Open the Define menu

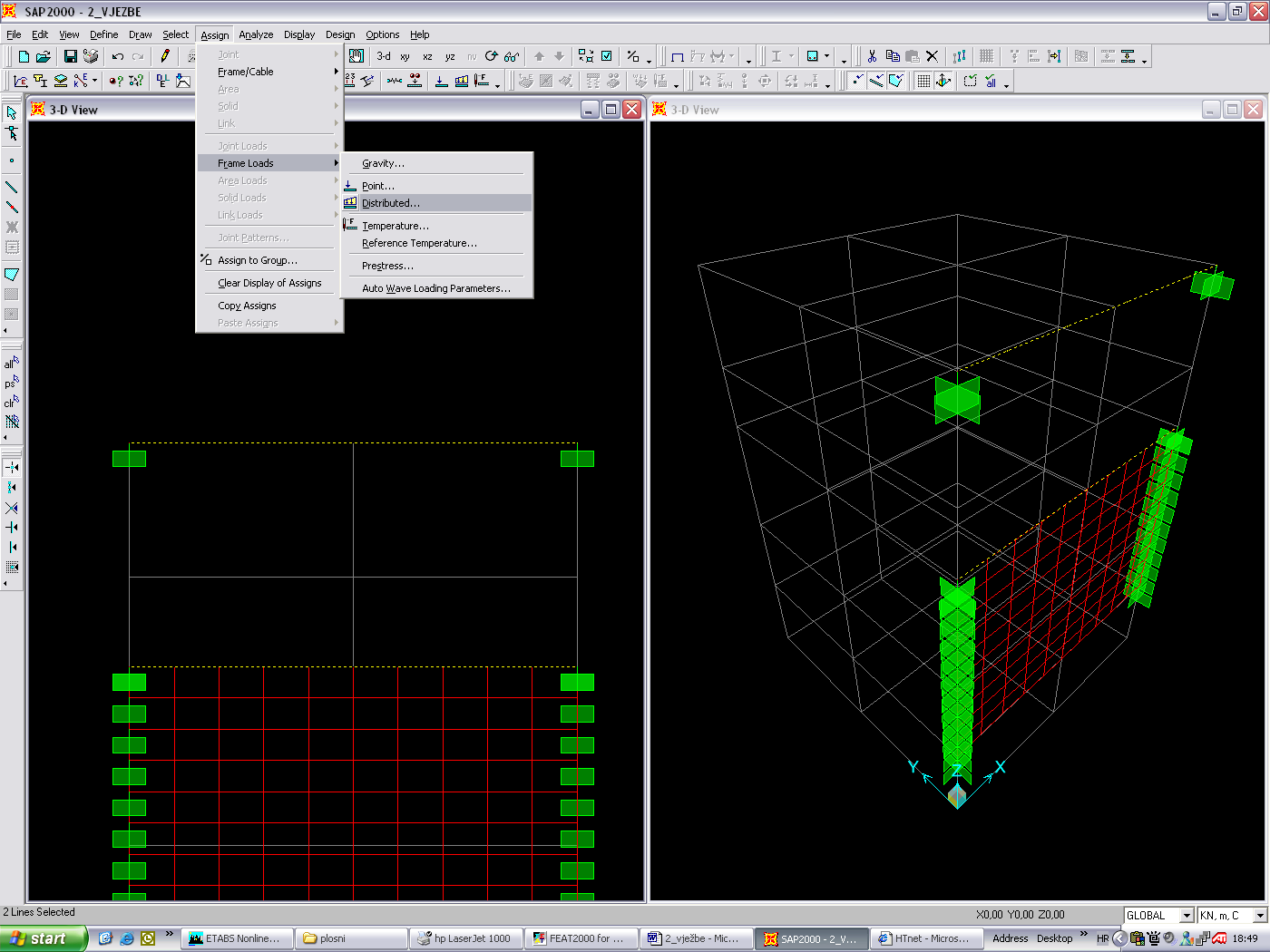pos(103,34)
